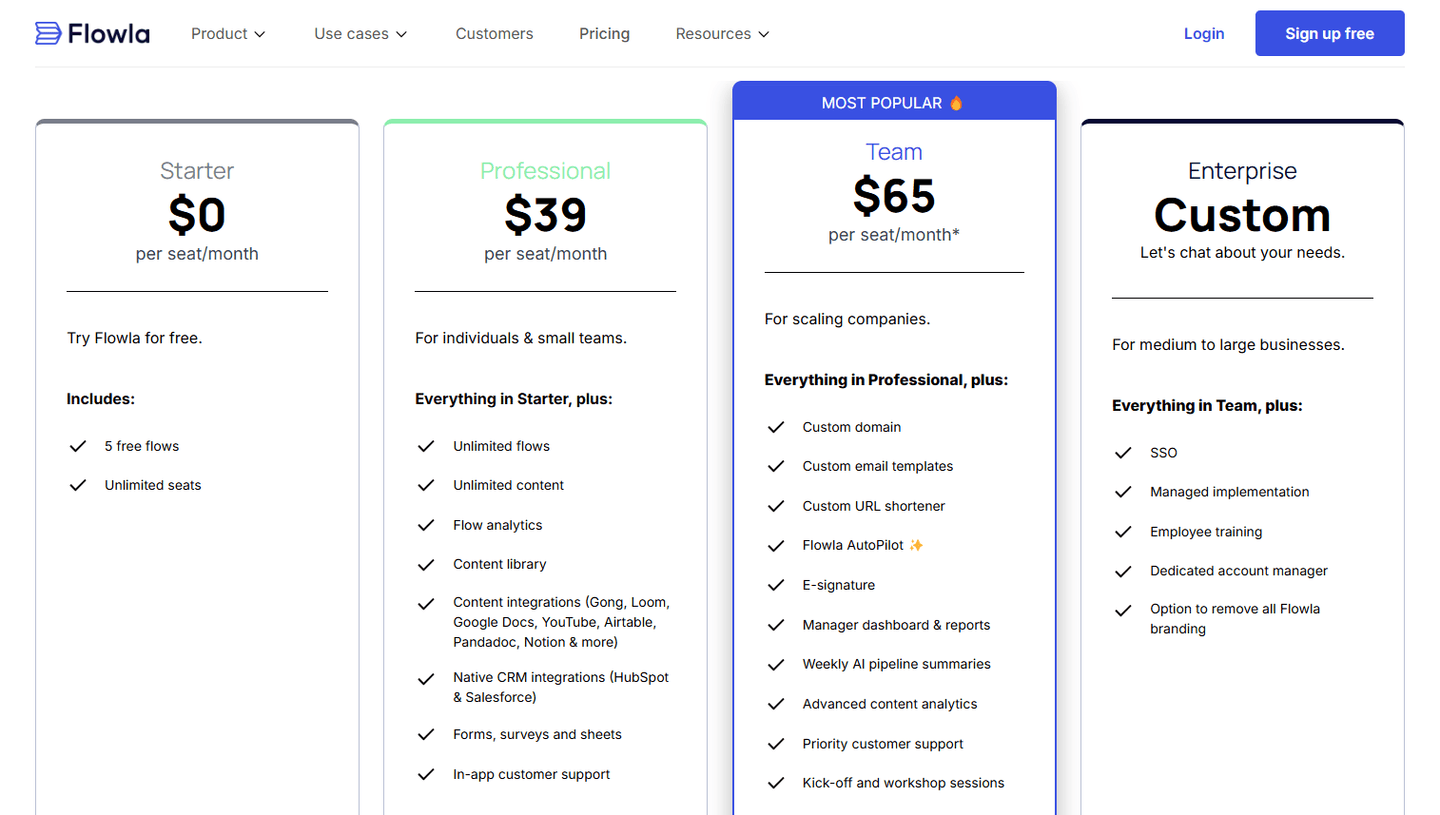1440x815 pixels.
Task: Click the "Advanced content analytics" feature text
Action: 889,704
